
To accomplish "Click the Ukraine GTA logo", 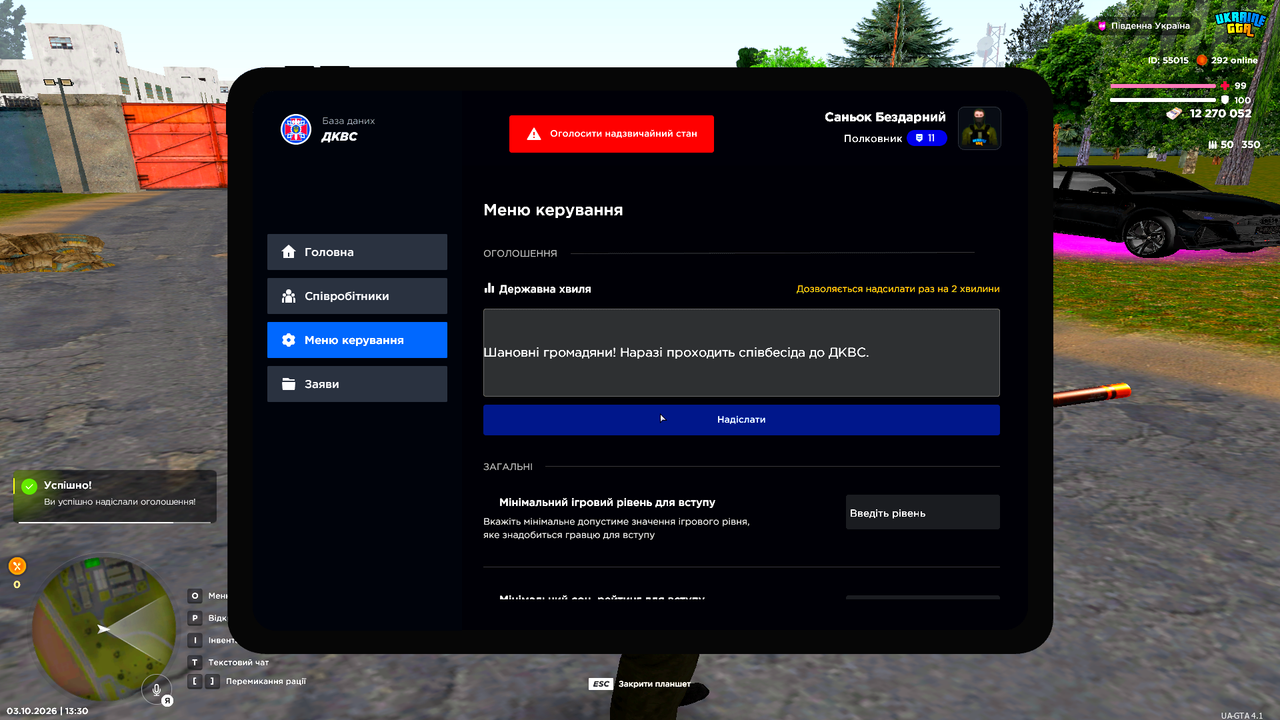I will (x=1239, y=24).
